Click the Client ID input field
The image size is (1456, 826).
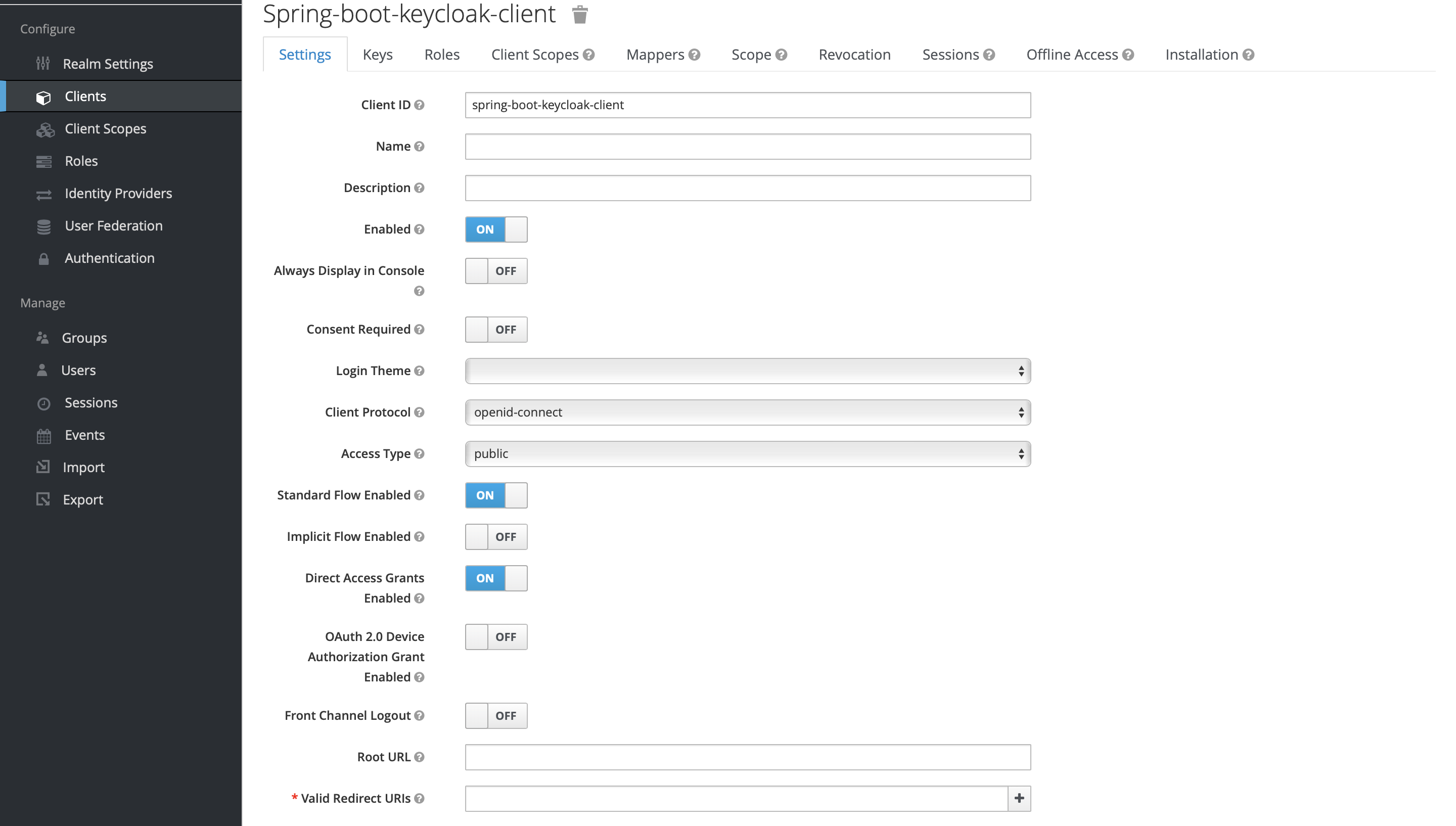pos(748,104)
